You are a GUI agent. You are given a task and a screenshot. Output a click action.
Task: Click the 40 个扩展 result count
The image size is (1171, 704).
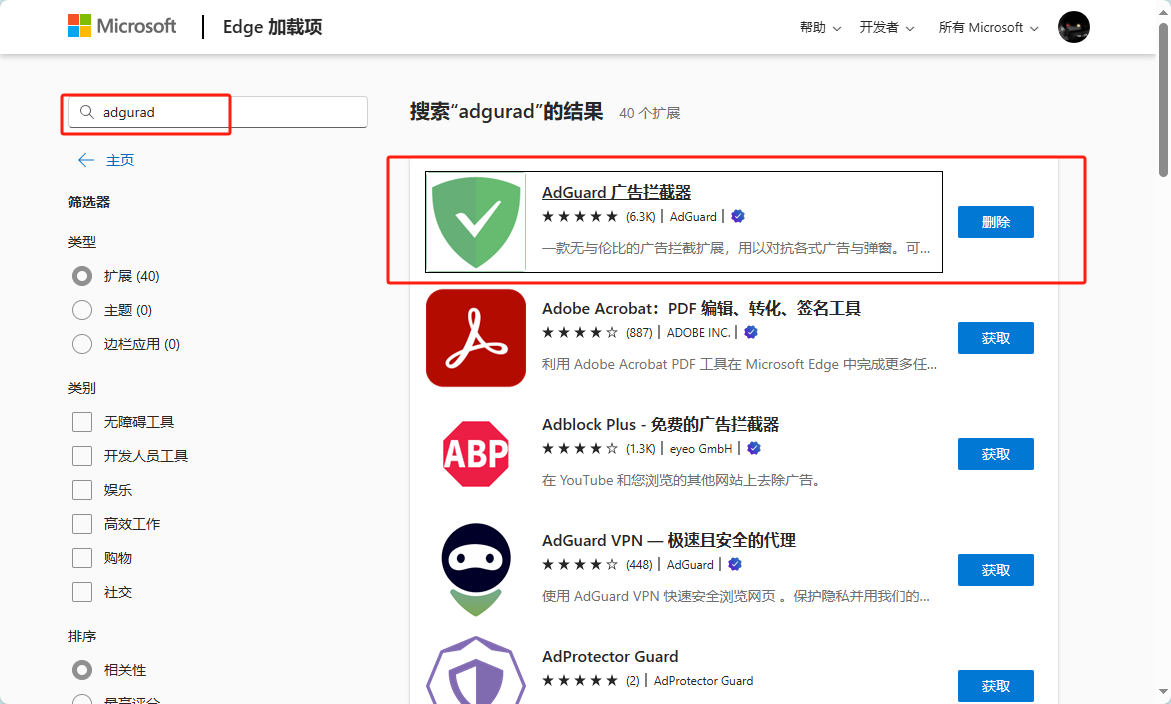tap(650, 113)
